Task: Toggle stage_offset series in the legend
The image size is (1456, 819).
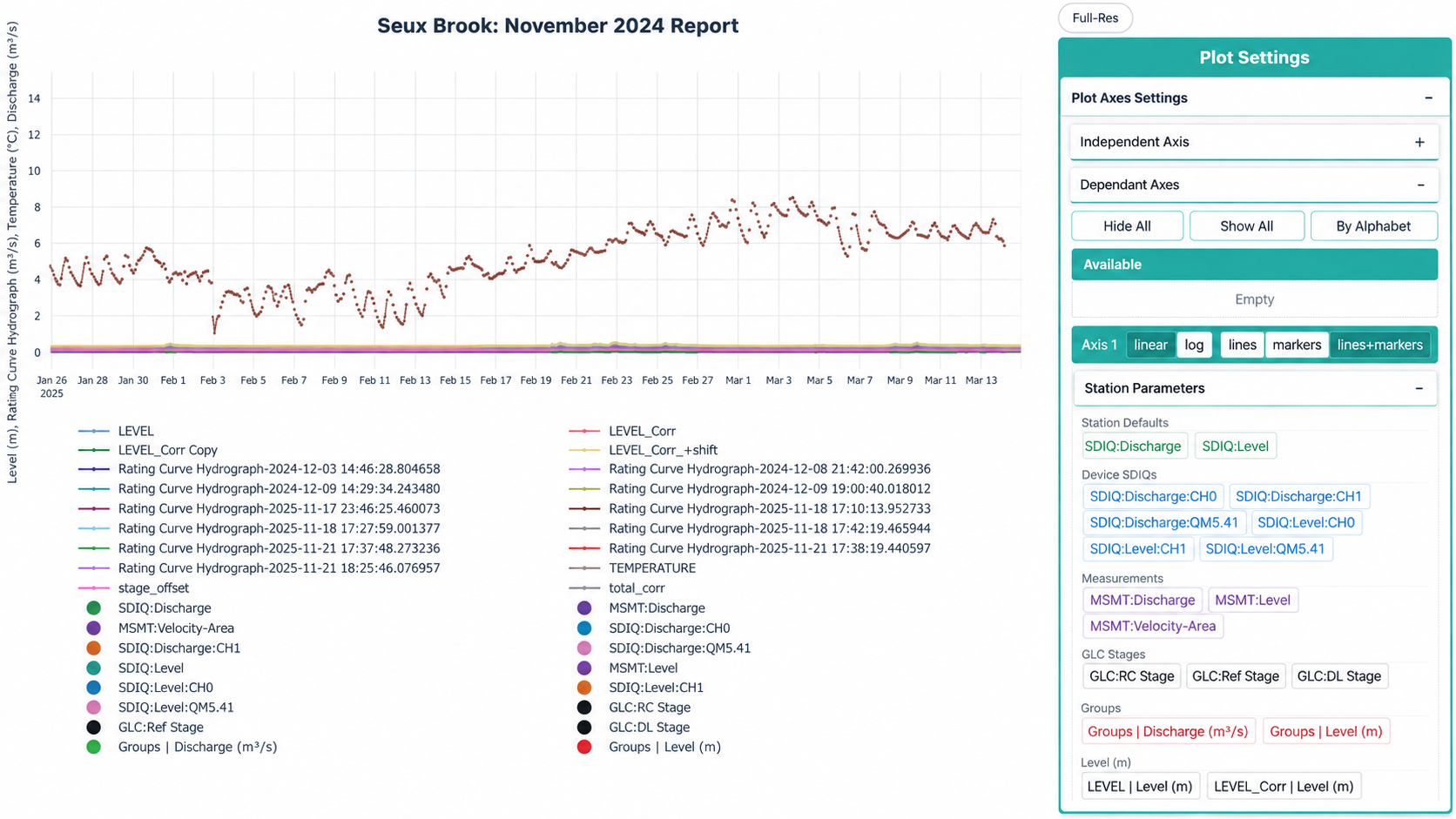Action: (x=153, y=588)
